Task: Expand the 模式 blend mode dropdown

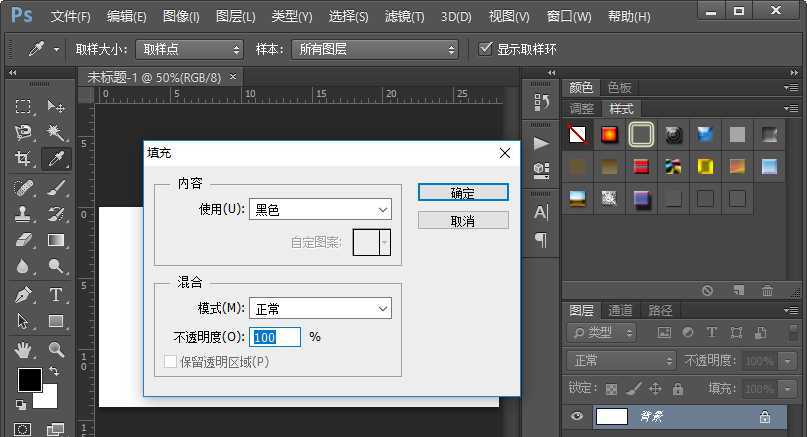Action: 320,309
